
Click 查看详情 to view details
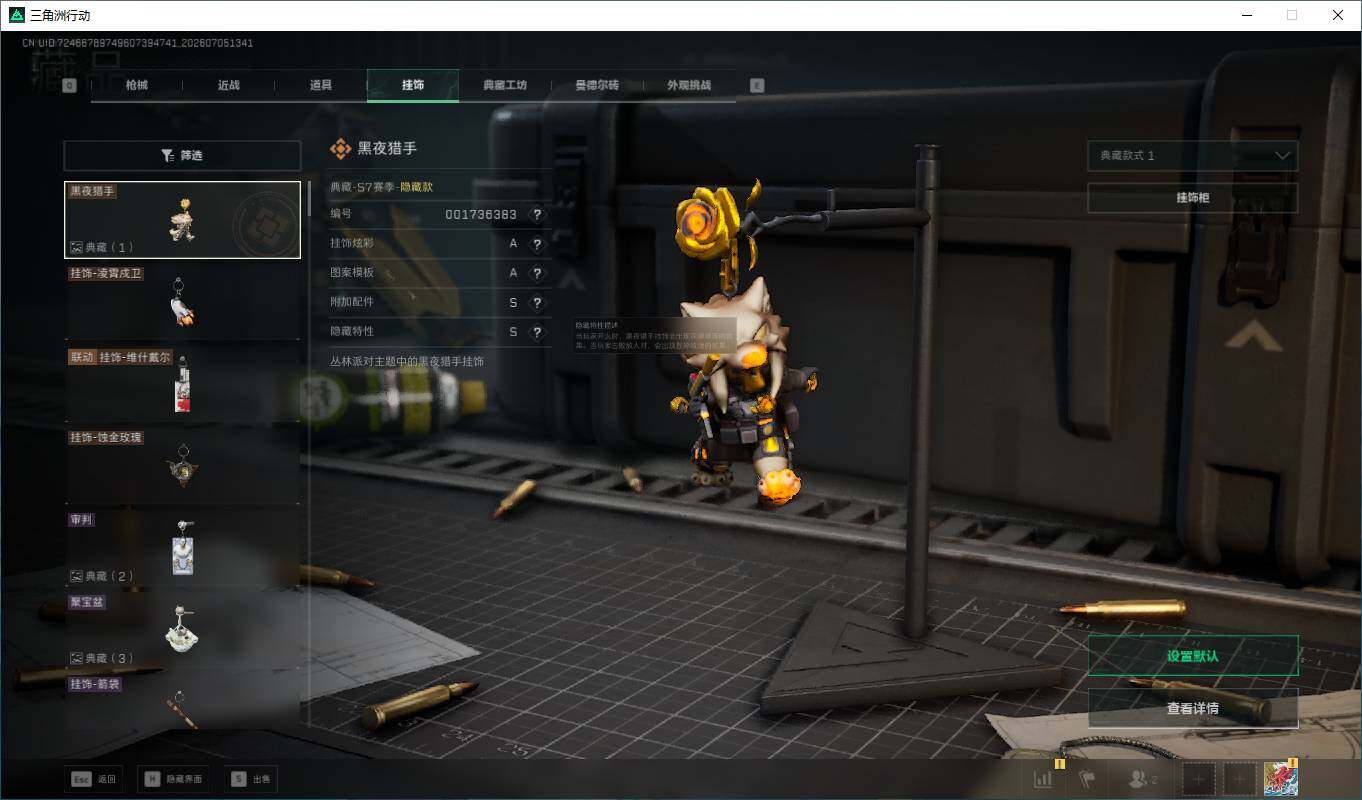click(x=1193, y=708)
